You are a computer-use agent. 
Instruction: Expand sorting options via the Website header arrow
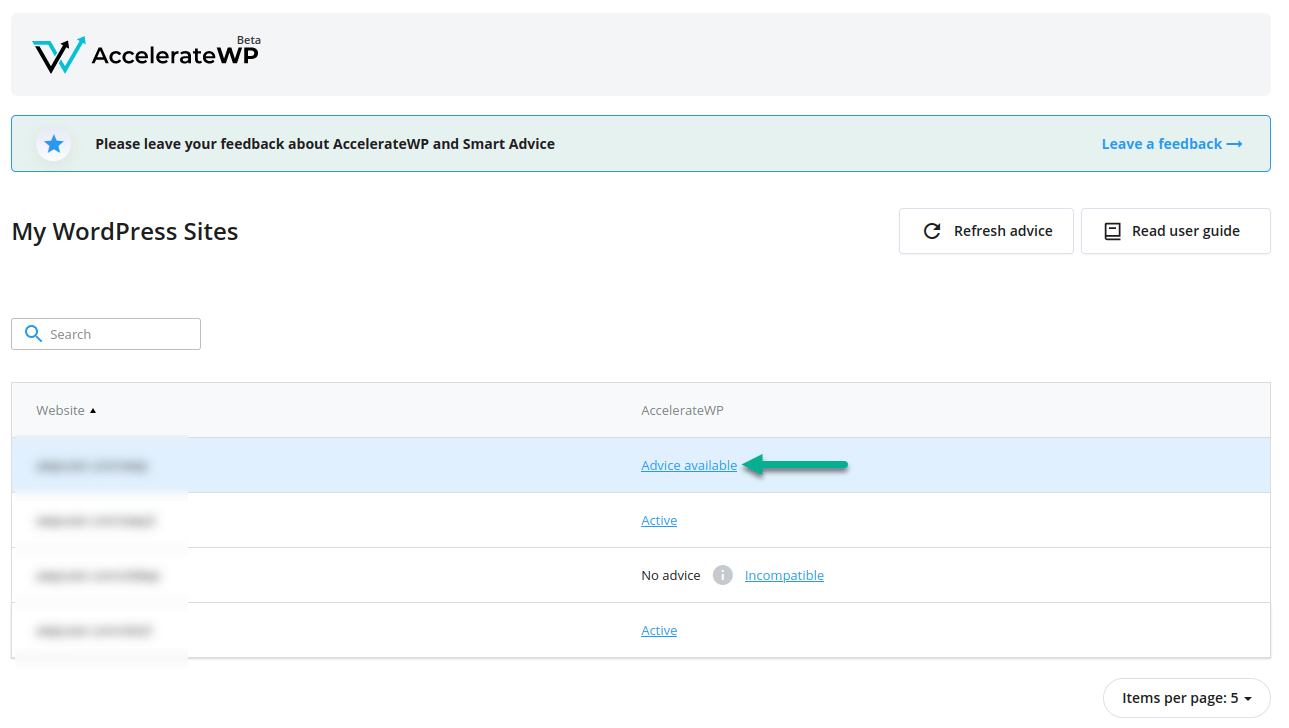click(x=93, y=409)
